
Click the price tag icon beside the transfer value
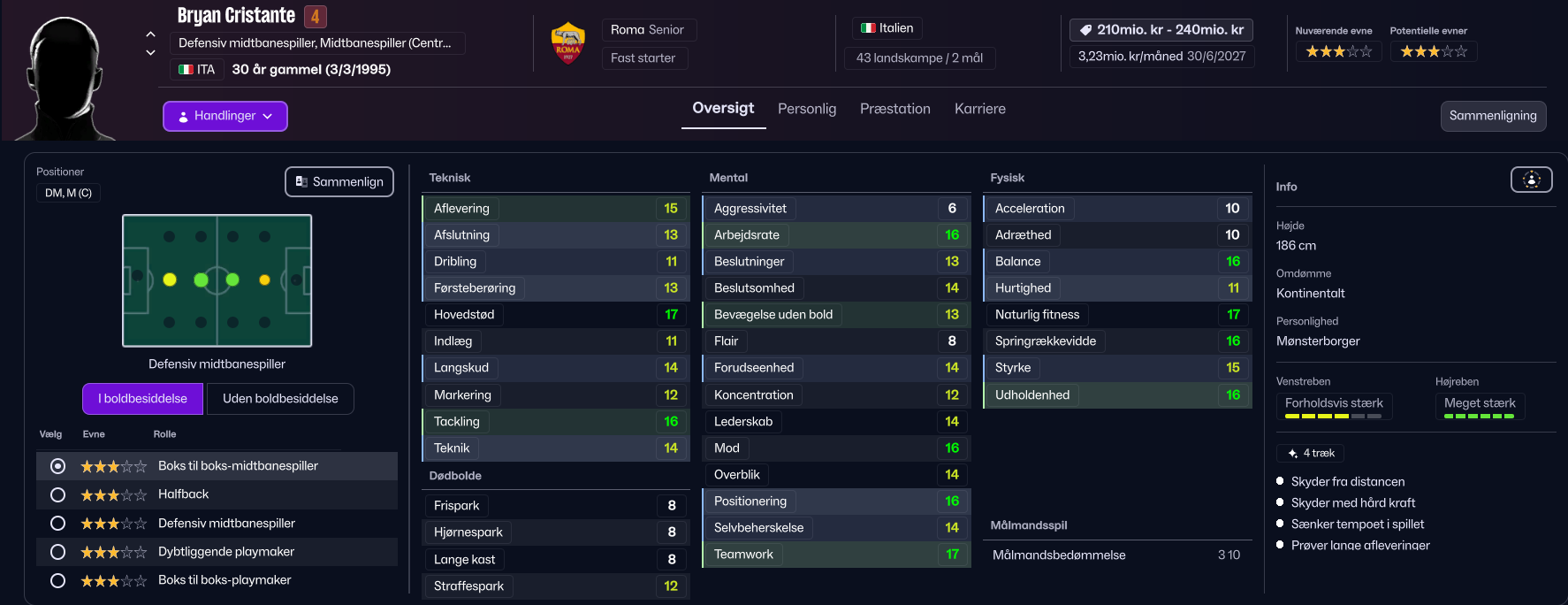pyautogui.click(x=1085, y=30)
